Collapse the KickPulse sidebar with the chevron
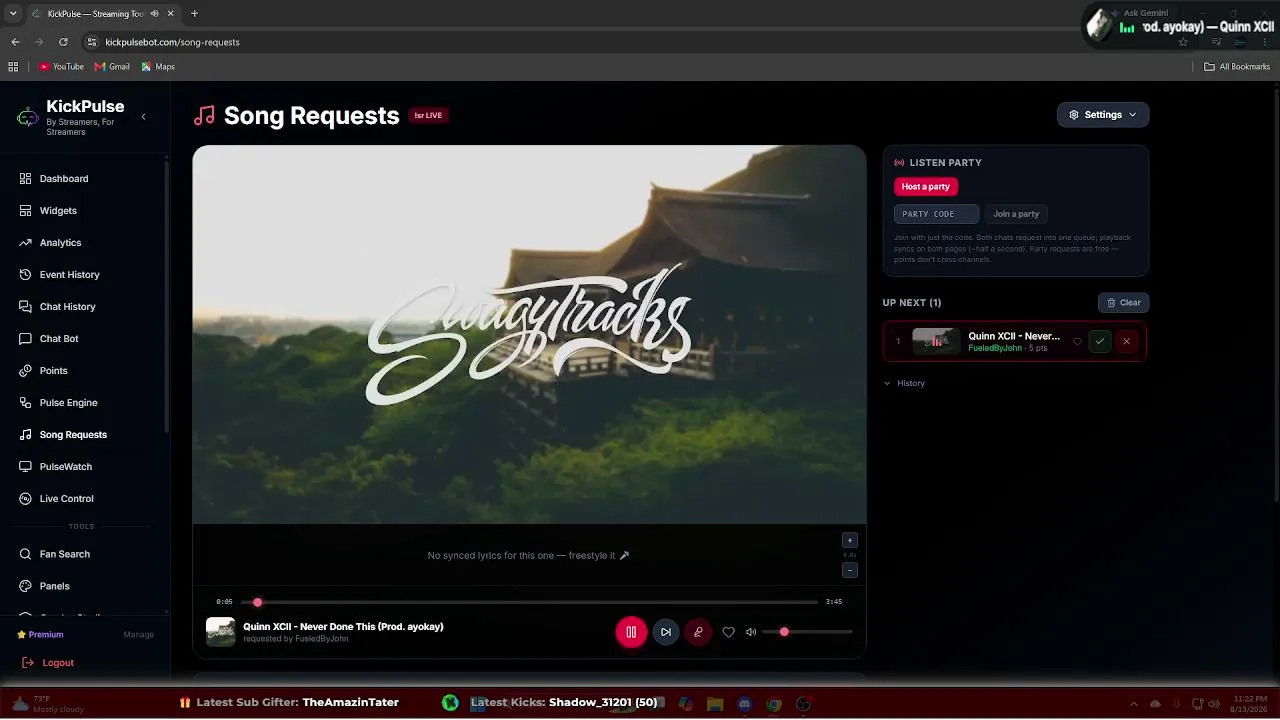Screen dimensions: 1280x720 click(143, 117)
